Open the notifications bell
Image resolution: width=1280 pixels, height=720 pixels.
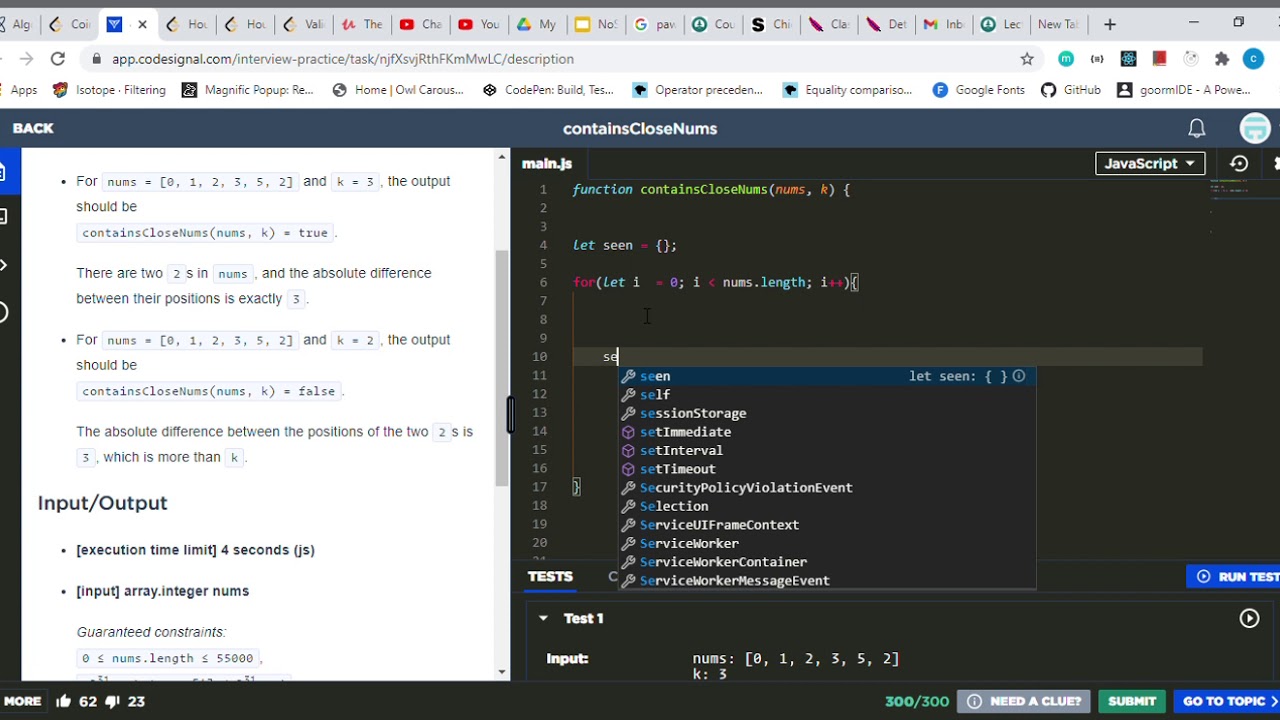coord(1196,128)
